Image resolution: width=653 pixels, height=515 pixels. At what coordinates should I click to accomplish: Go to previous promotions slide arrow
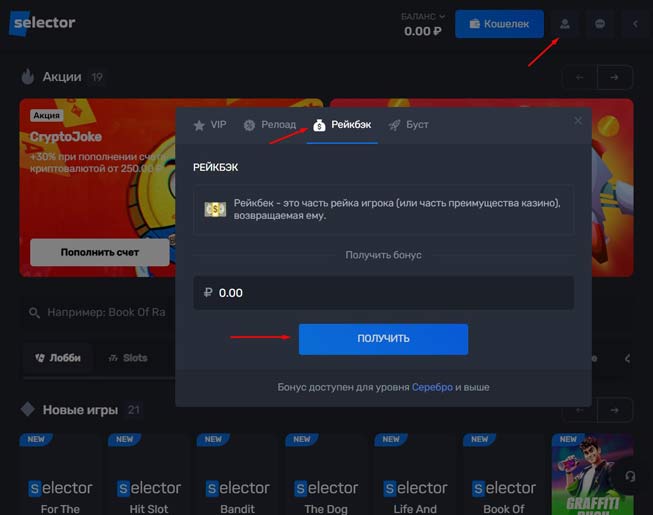coord(579,77)
